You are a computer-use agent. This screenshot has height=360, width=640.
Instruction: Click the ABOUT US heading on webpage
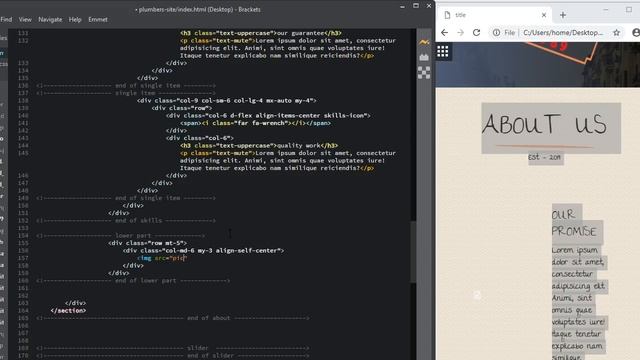(544, 124)
